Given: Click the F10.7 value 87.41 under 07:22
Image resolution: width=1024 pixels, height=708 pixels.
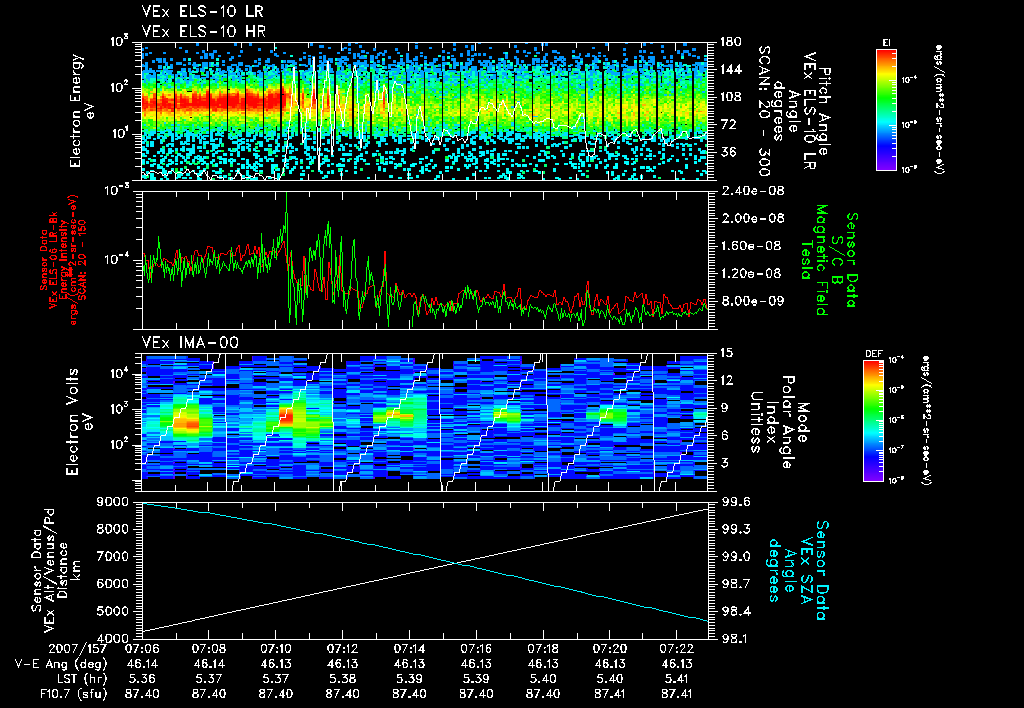Looking at the screenshot, I should 676,694.
